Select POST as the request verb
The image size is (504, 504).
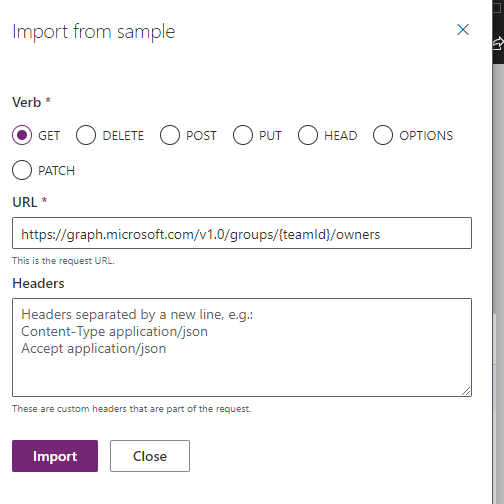(x=170, y=135)
